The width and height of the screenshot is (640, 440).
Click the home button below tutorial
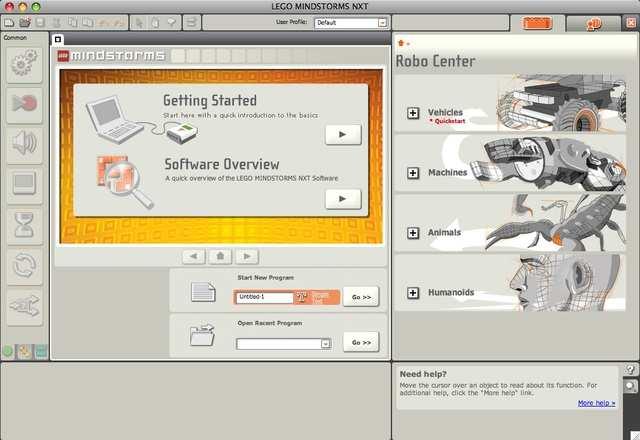pos(220,256)
